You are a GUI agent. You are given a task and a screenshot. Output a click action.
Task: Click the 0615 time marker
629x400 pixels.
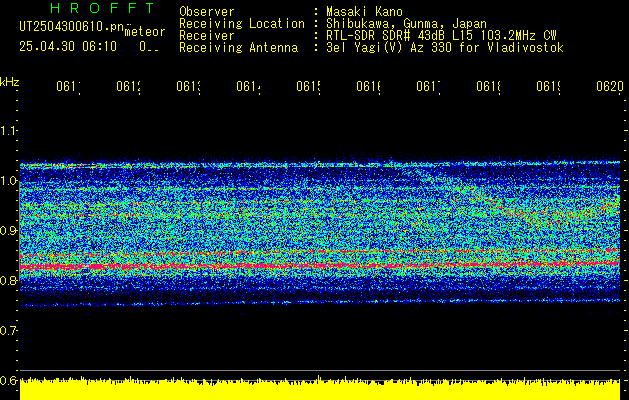coord(308,87)
